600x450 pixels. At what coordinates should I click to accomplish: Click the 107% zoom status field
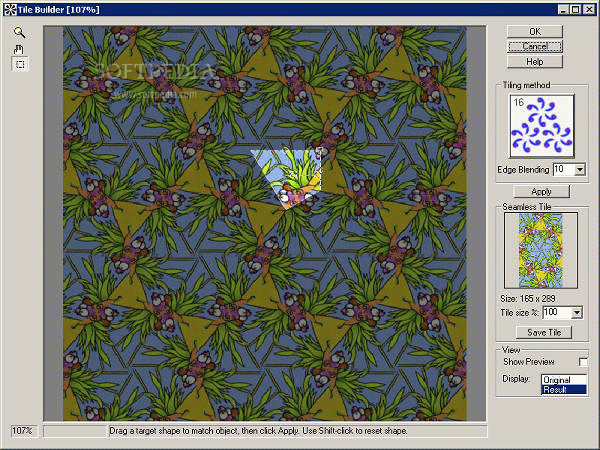[23, 431]
